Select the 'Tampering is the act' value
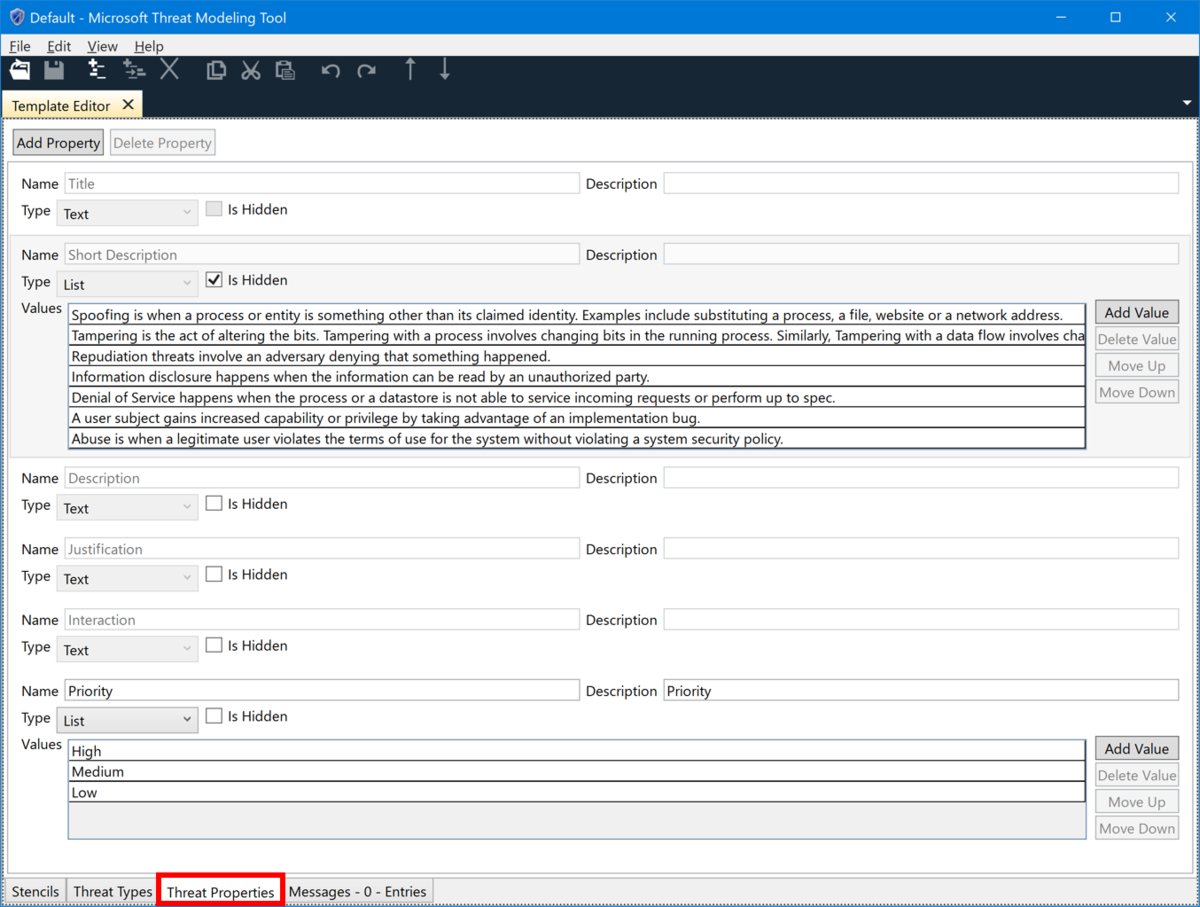The width and height of the screenshot is (1200, 907). (577, 336)
